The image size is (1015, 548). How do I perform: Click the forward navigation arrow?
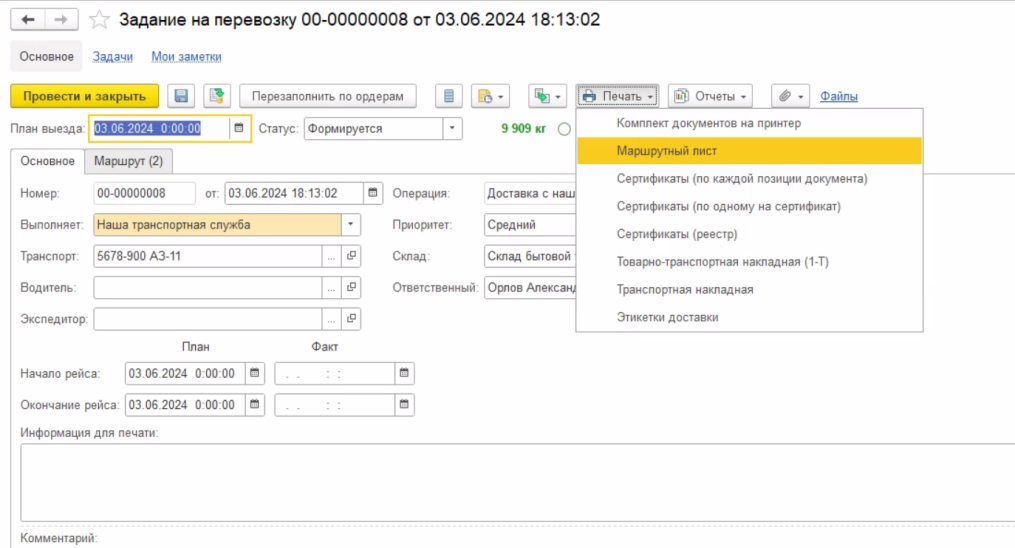pos(59,20)
